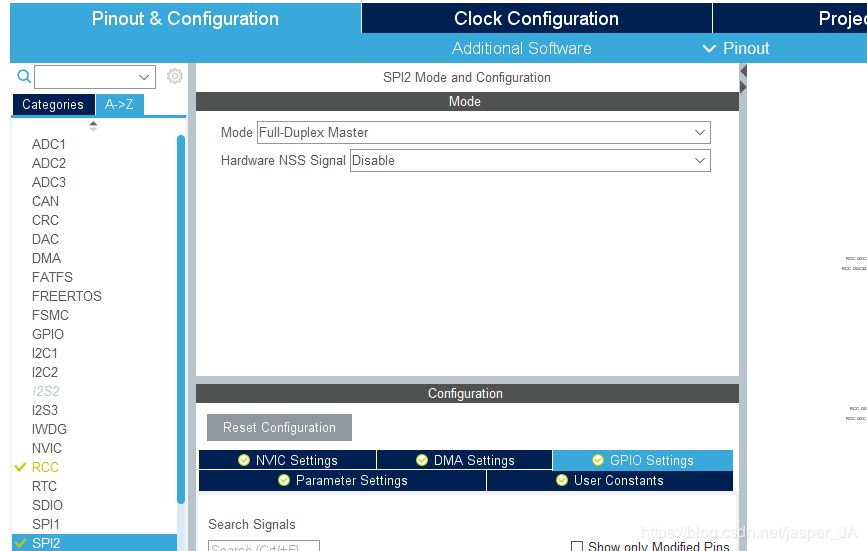Switch to the Clock Configuration tab
Viewport: 867px width, 551px height.
536,19
